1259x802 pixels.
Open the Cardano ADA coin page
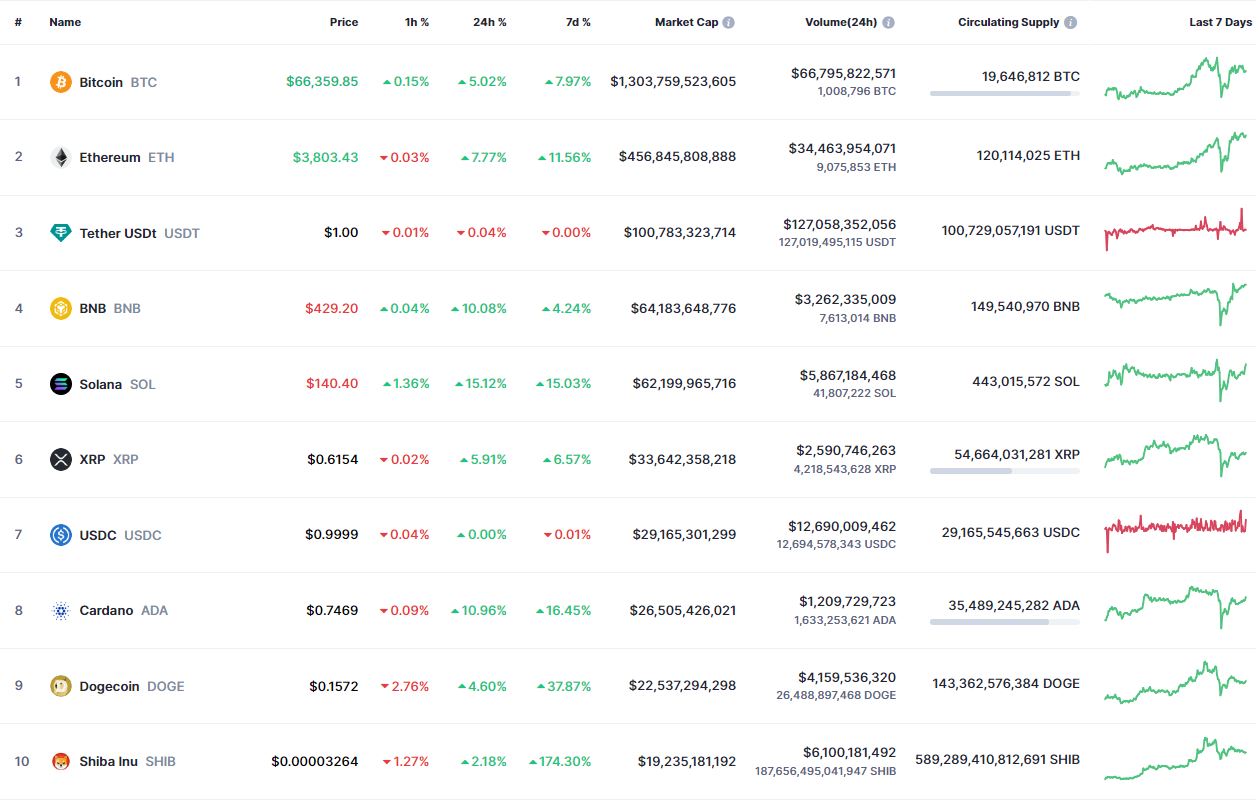pos(106,610)
